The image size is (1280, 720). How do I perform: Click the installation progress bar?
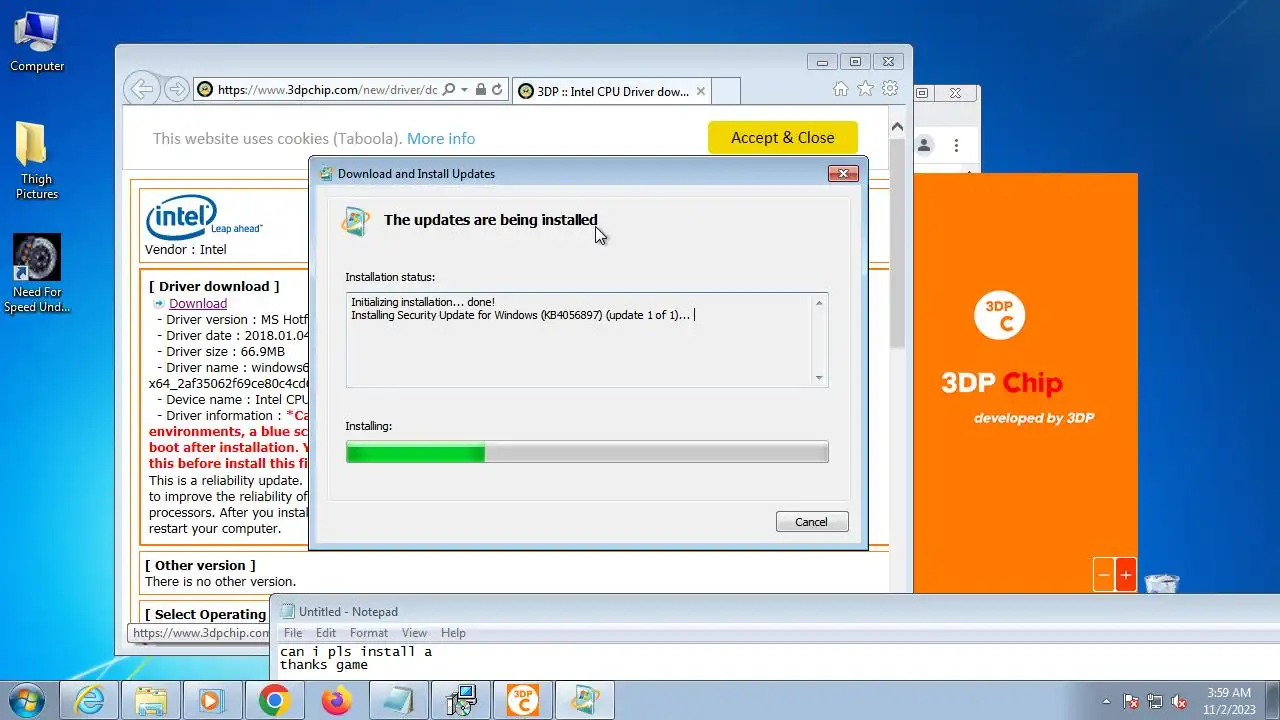[x=587, y=453]
